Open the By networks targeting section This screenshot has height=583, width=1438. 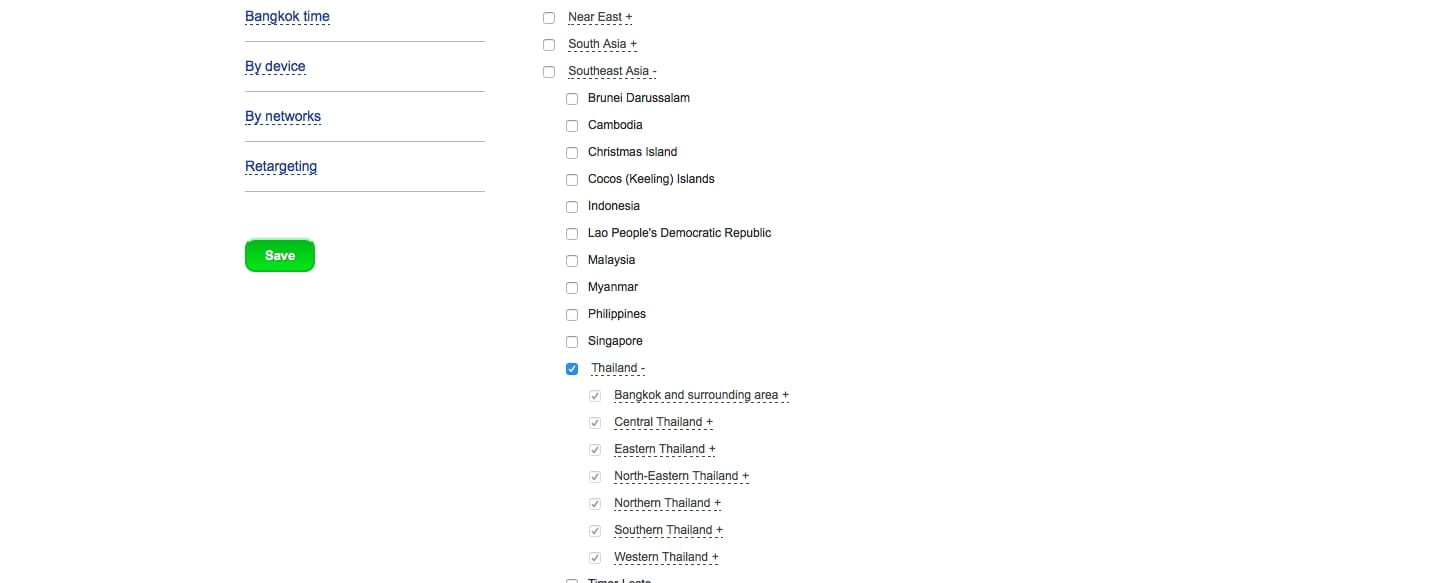click(283, 116)
